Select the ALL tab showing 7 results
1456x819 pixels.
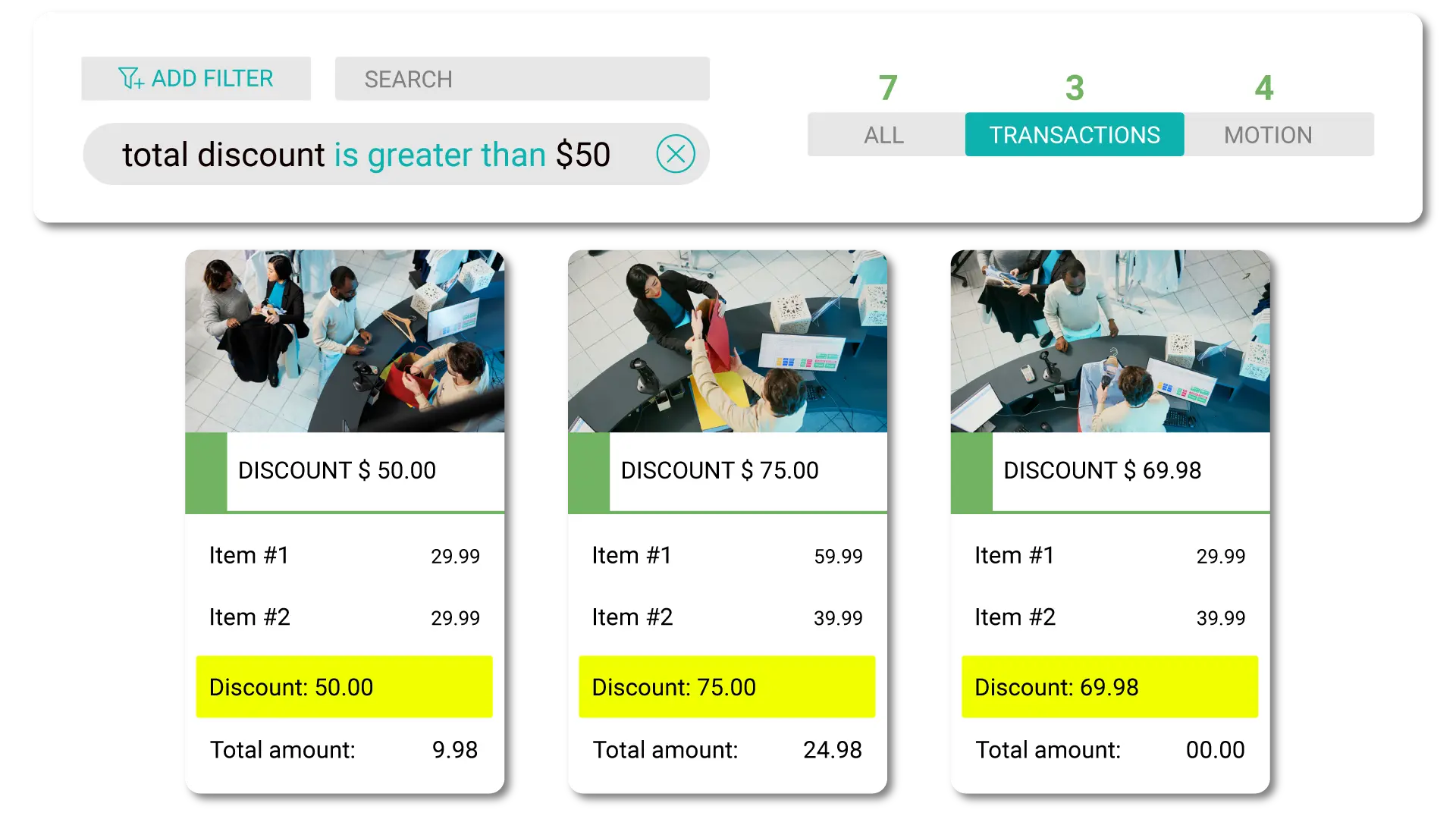(883, 134)
